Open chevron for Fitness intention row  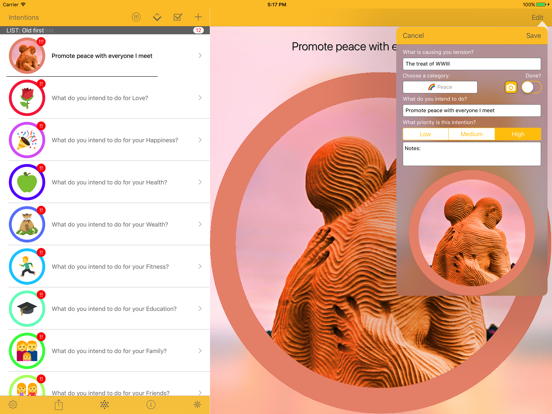(200, 266)
